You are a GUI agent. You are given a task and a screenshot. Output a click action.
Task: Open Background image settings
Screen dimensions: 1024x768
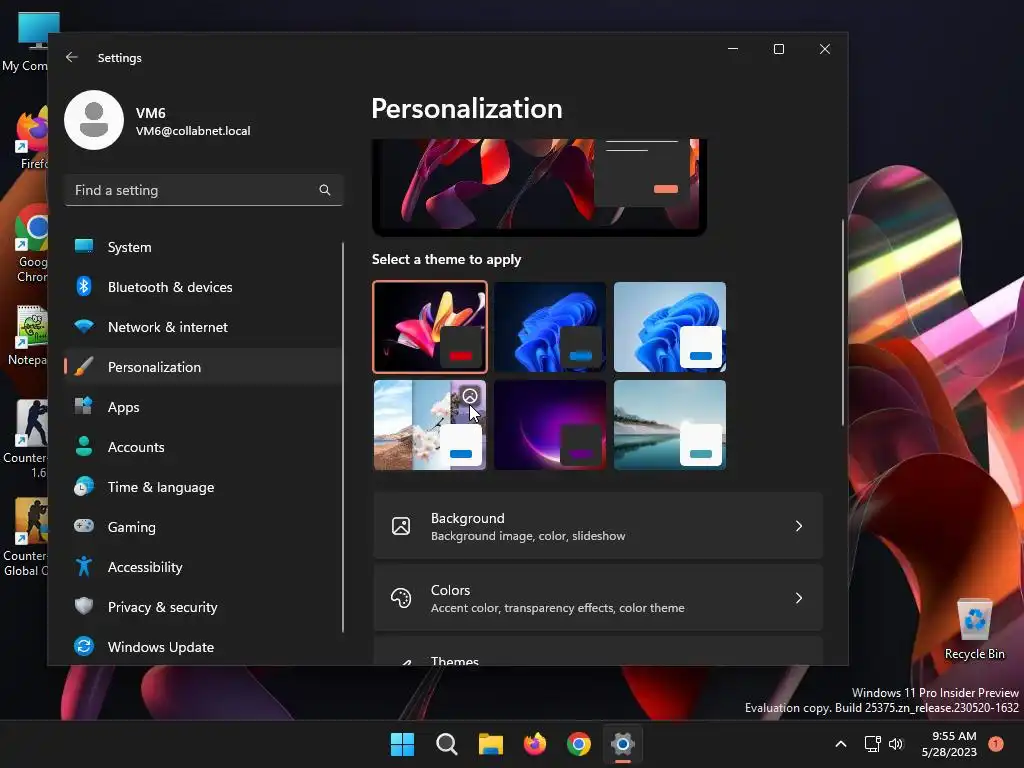pos(598,526)
